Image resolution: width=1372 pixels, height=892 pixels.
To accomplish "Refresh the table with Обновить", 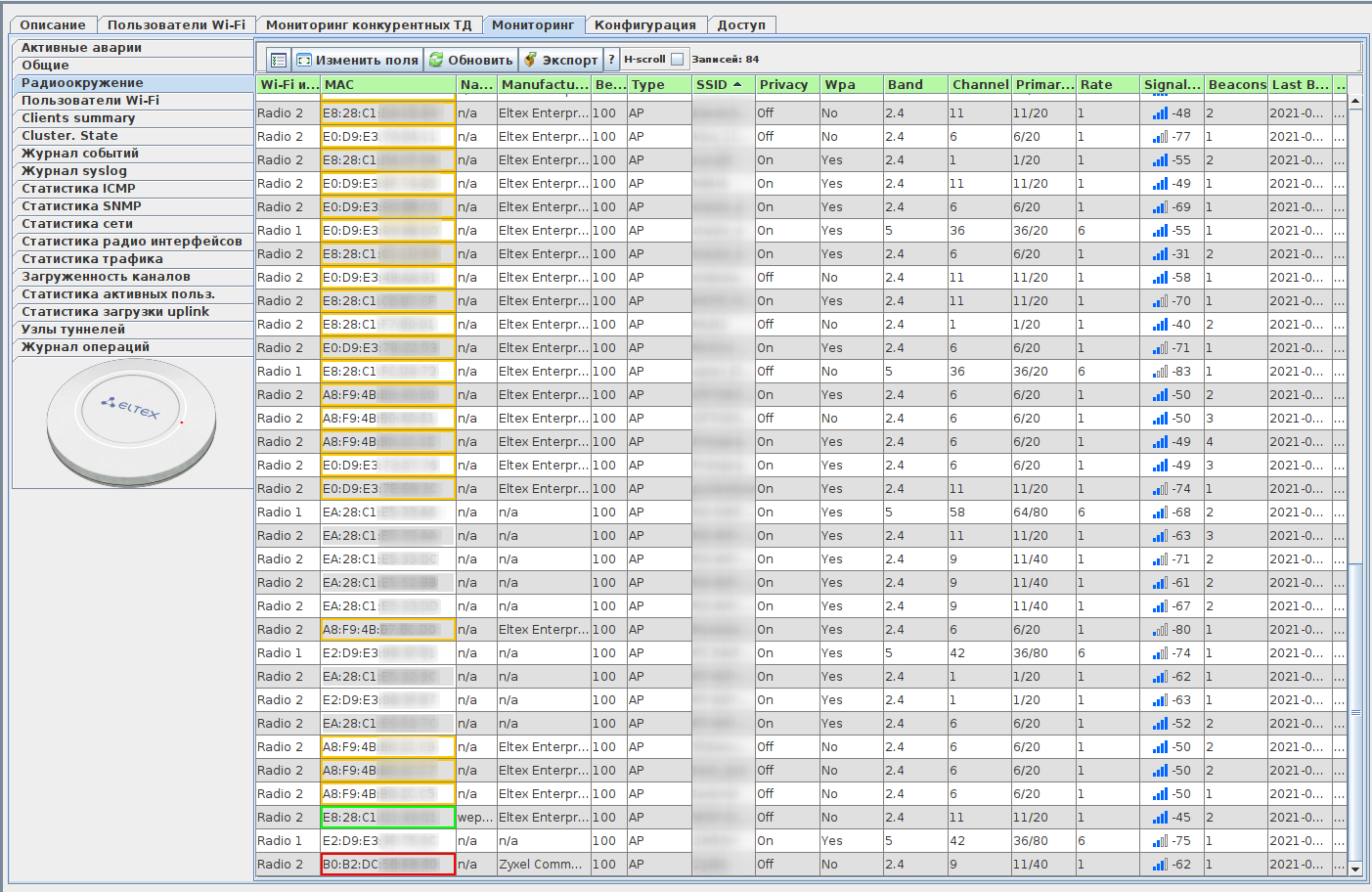I will [x=471, y=60].
